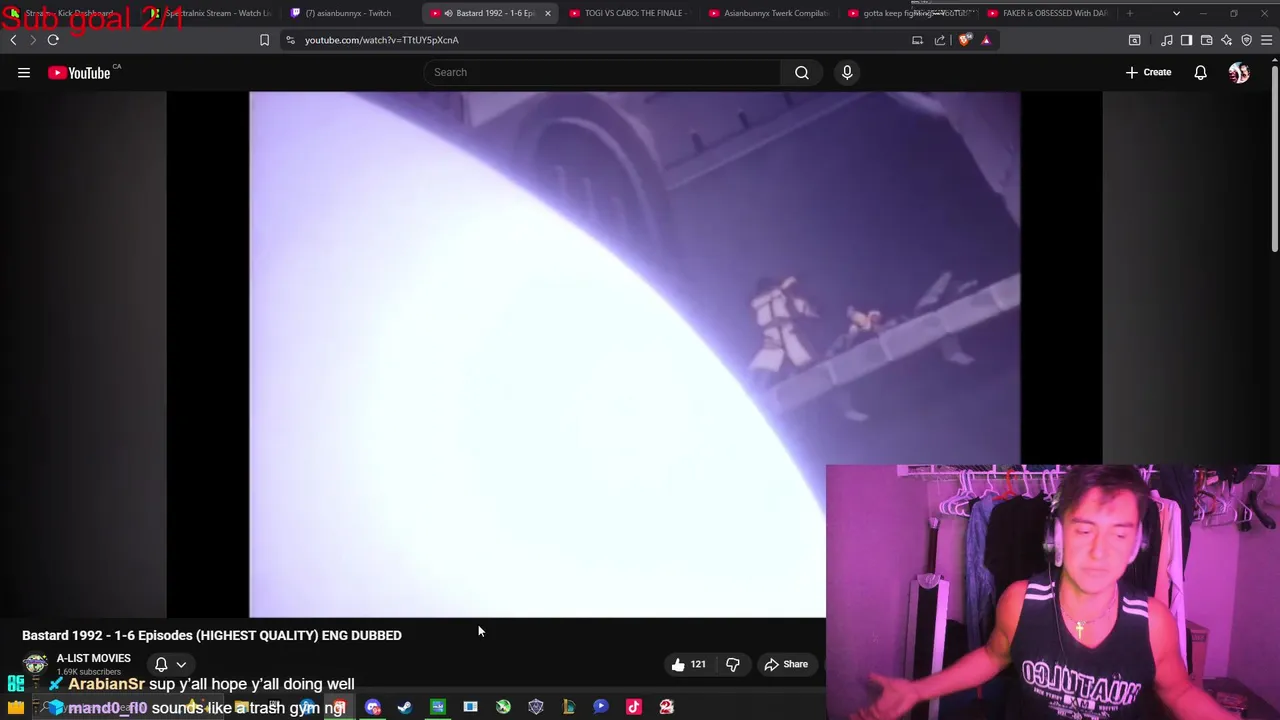Switch to the asianbunnyx Twitch tab

pyautogui.click(x=348, y=13)
